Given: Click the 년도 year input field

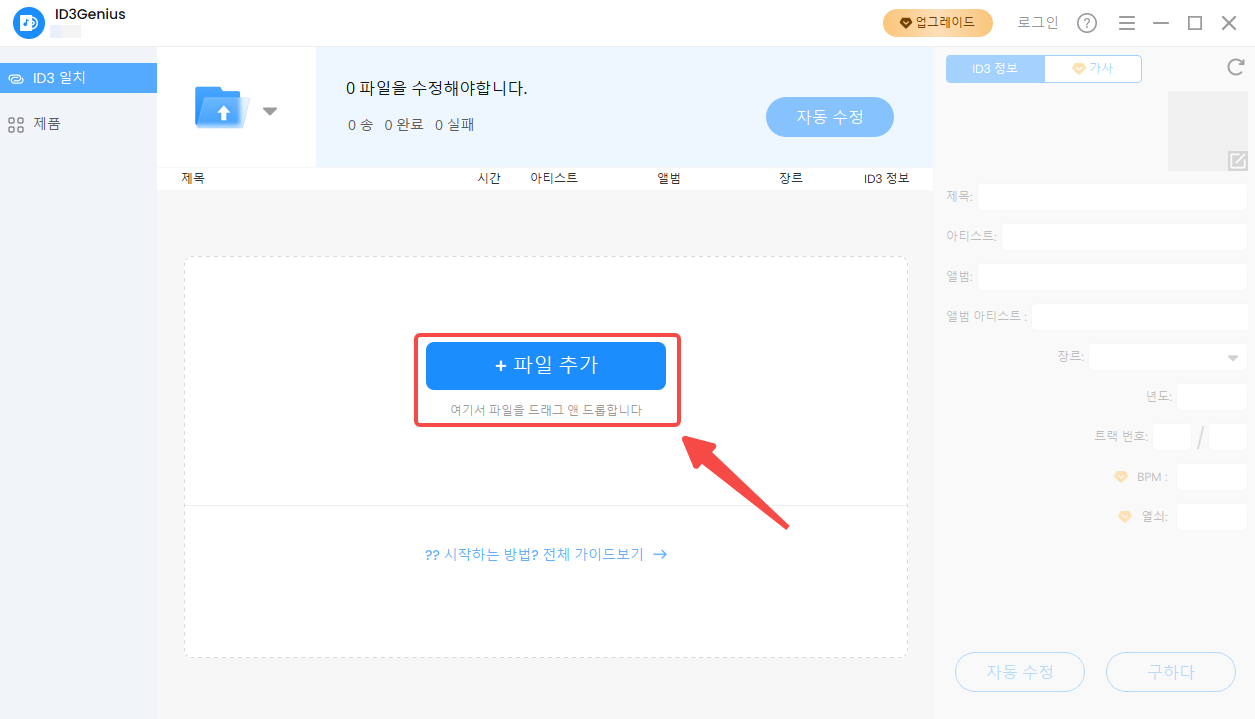Looking at the screenshot, I should click(x=1212, y=397).
